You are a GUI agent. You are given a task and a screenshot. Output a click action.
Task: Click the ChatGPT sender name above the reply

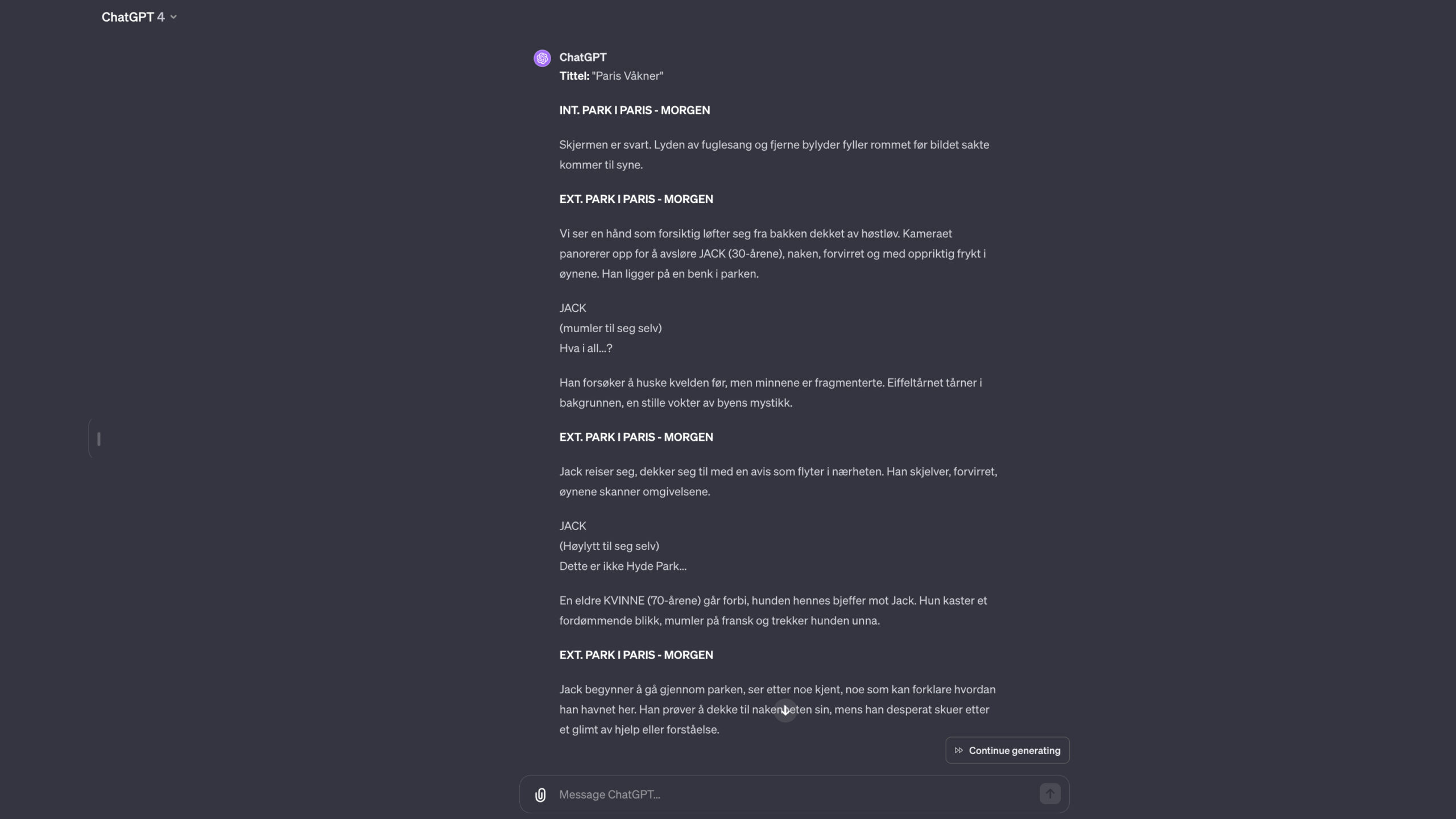click(x=583, y=57)
